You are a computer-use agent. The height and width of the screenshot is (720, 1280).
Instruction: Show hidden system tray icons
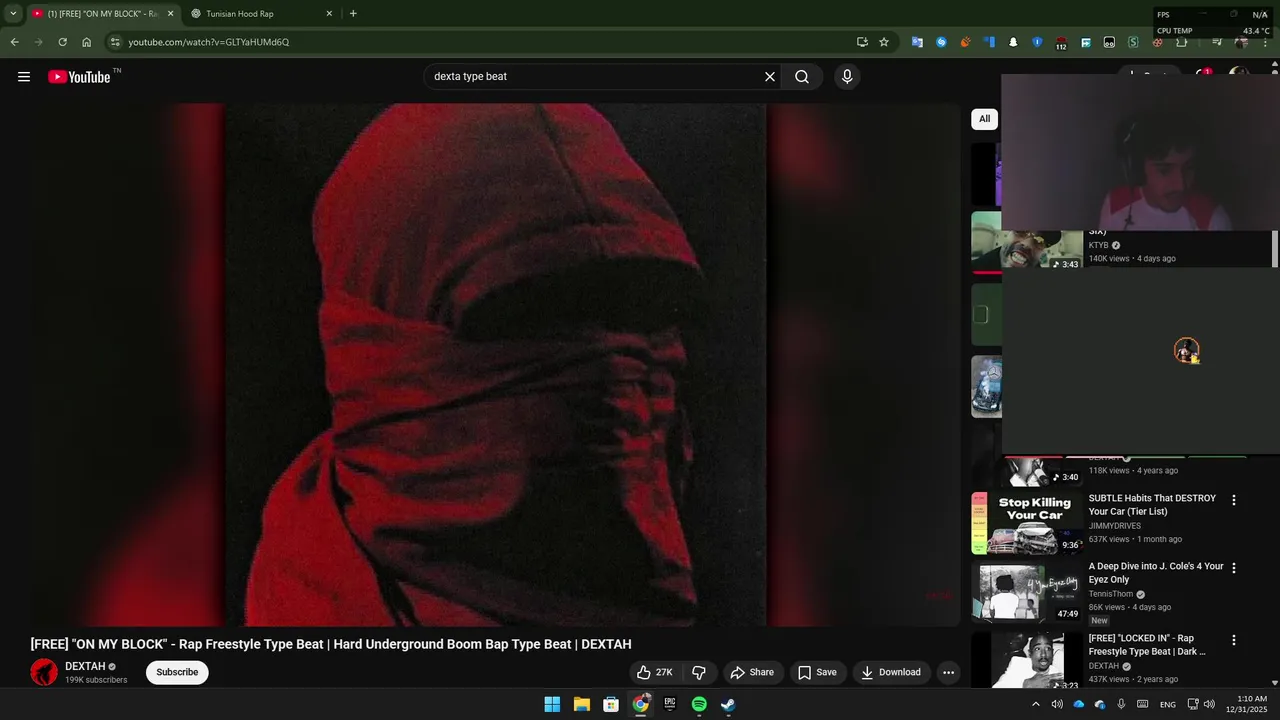[x=1035, y=704]
